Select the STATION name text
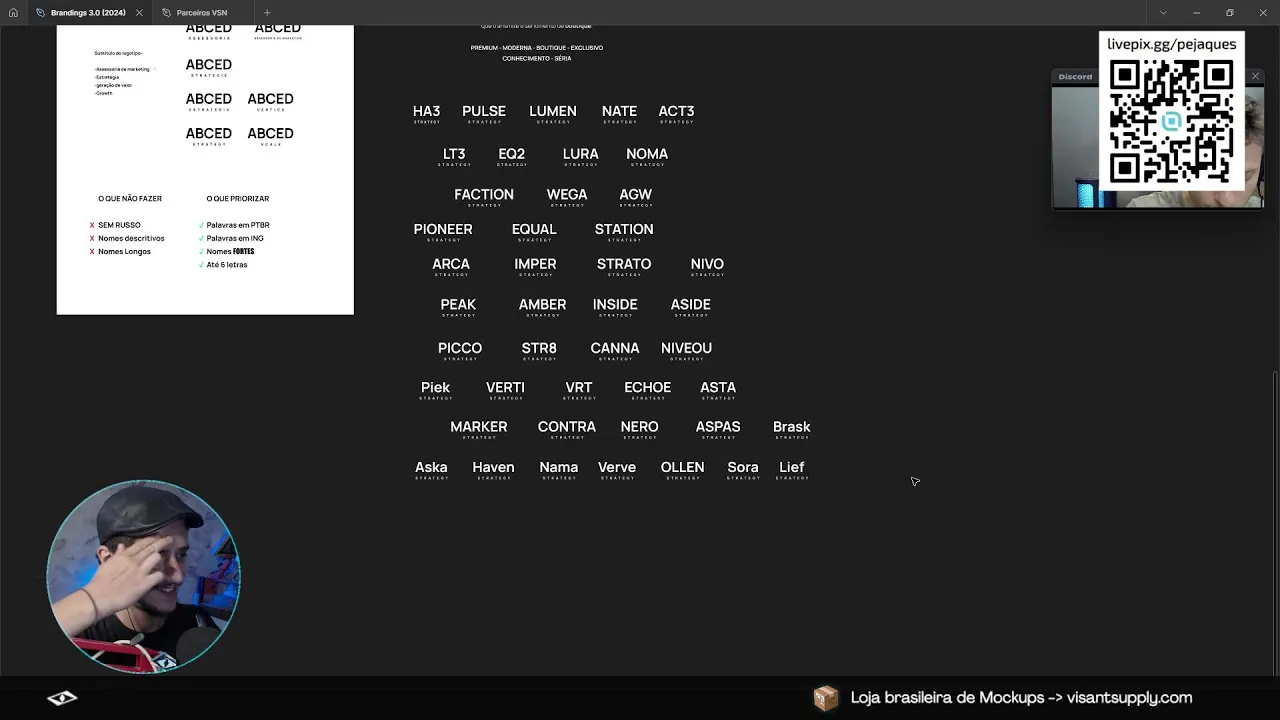The width and height of the screenshot is (1280, 720). pyautogui.click(x=624, y=229)
